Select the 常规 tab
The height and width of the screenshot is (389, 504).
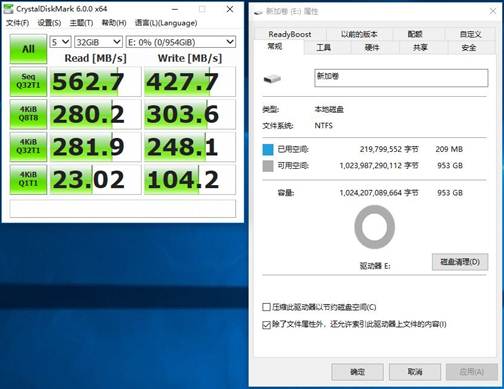click(x=275, y=46)
